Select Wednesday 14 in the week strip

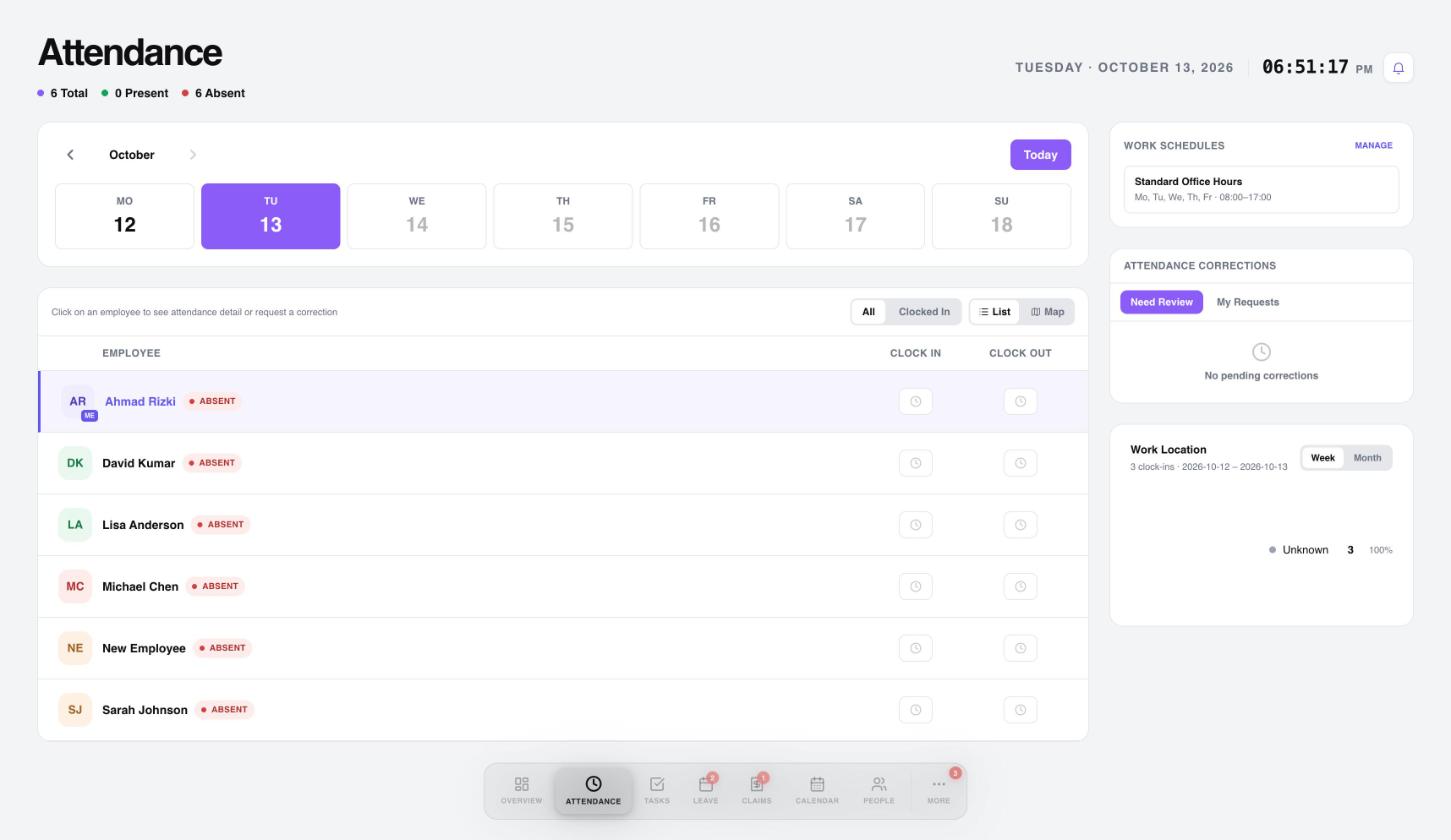[417, 216]
